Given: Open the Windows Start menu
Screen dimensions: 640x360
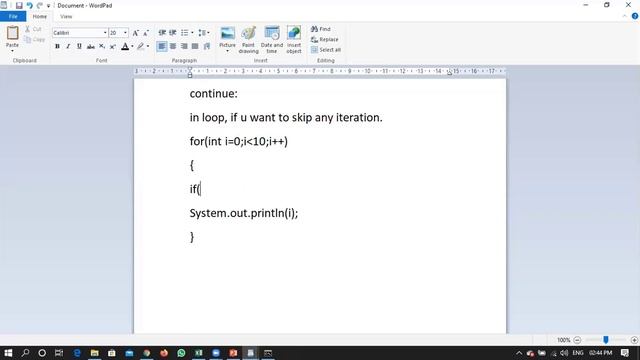Looking at the screenshot, I should pyautogui.click(x=8, y=353).
